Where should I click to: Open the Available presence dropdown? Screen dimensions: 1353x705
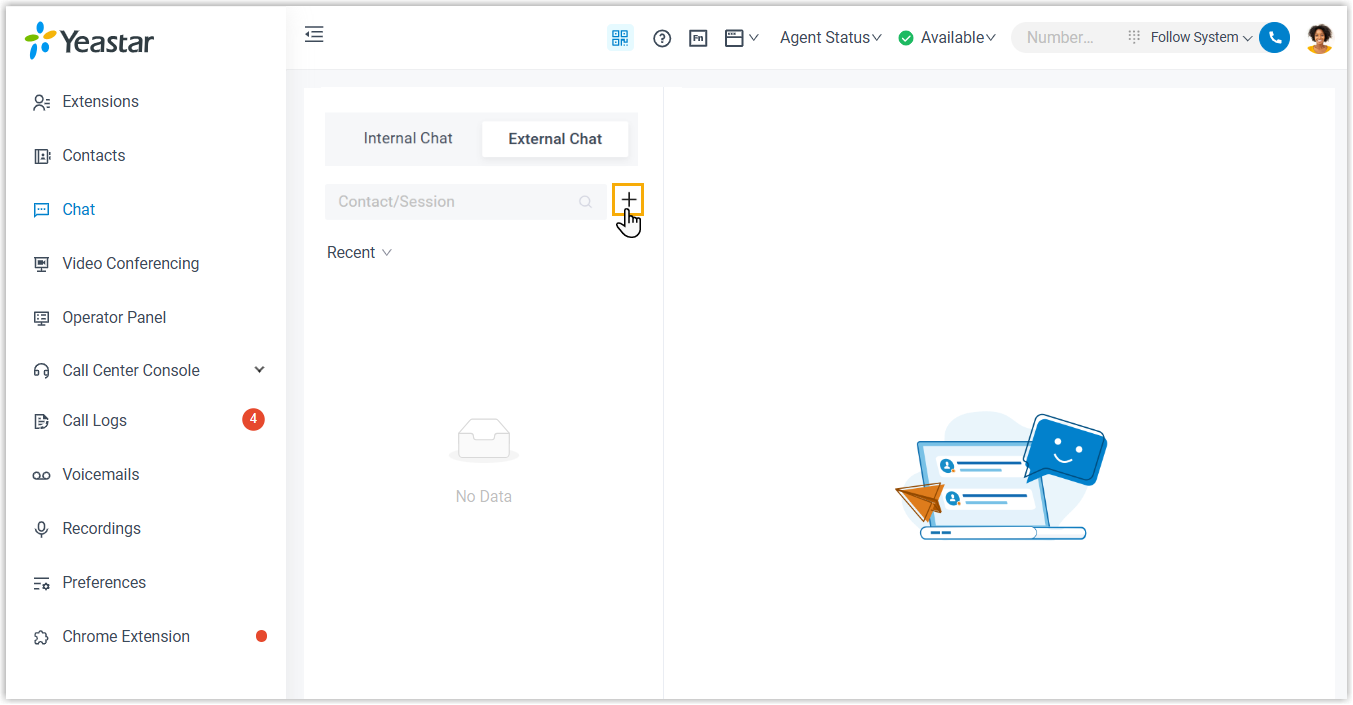947,38
